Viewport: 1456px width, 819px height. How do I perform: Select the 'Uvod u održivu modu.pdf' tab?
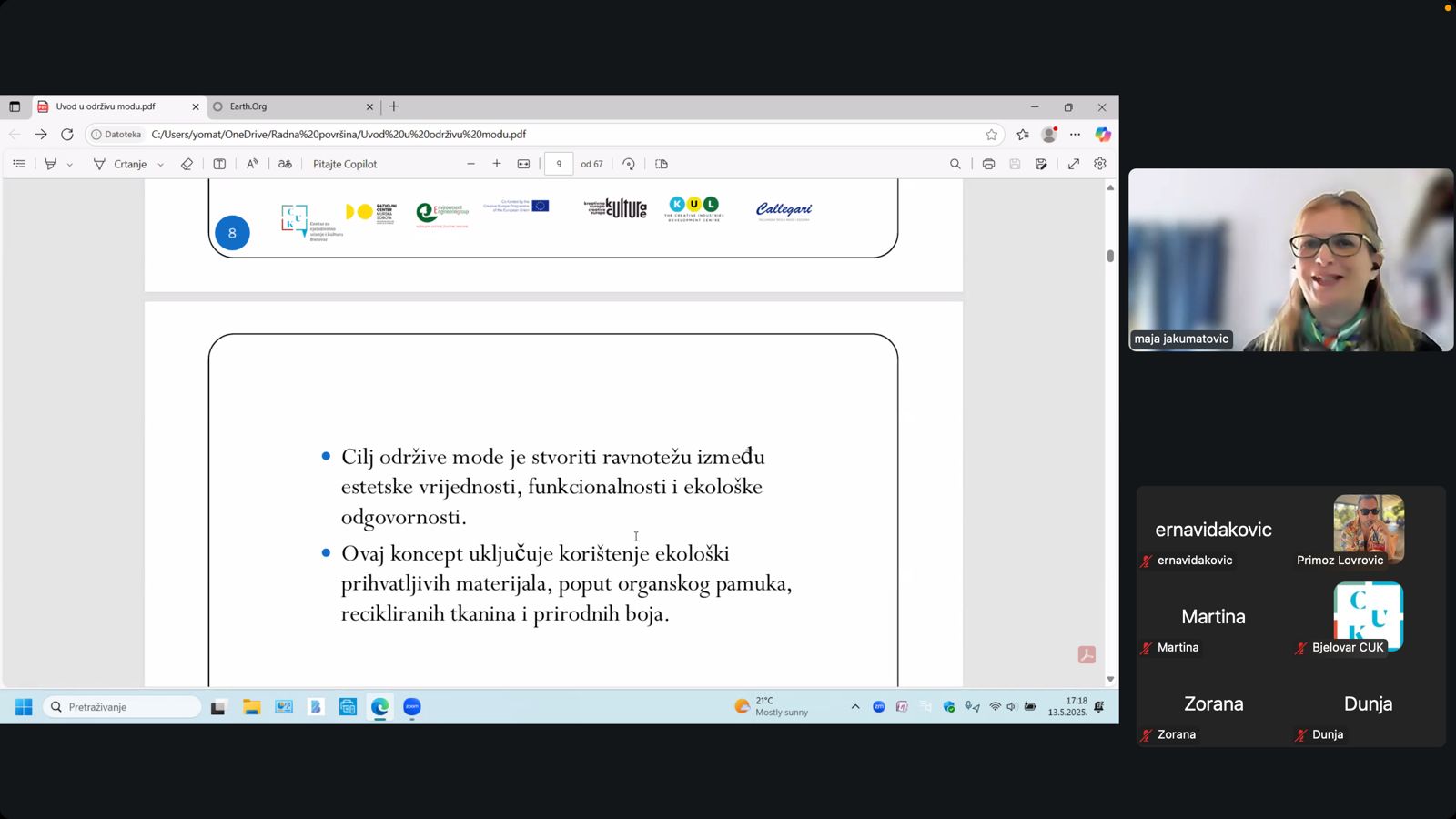pyautogui.click(x=114, y=106)
